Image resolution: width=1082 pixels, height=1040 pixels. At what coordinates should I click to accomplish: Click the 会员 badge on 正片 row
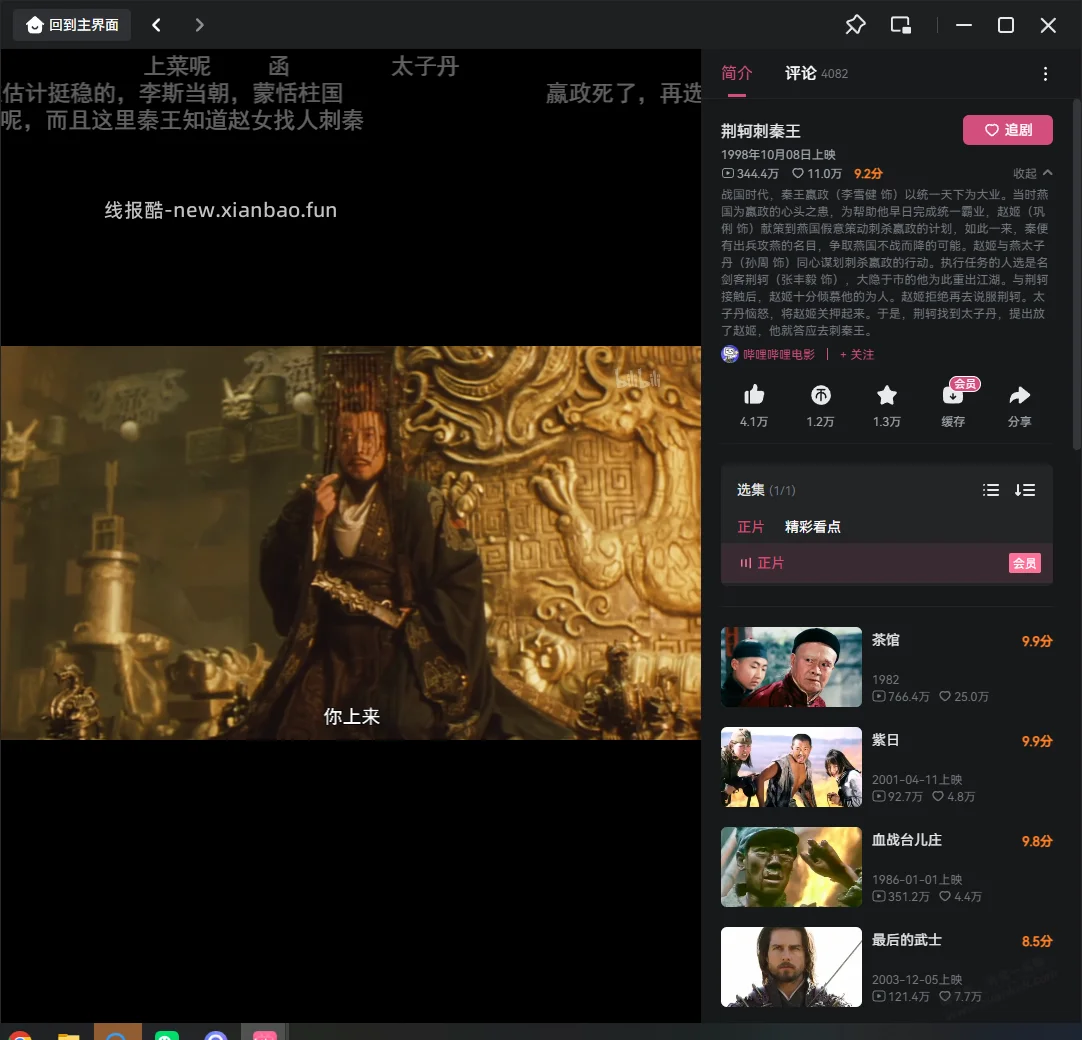tap(1024, 563)
